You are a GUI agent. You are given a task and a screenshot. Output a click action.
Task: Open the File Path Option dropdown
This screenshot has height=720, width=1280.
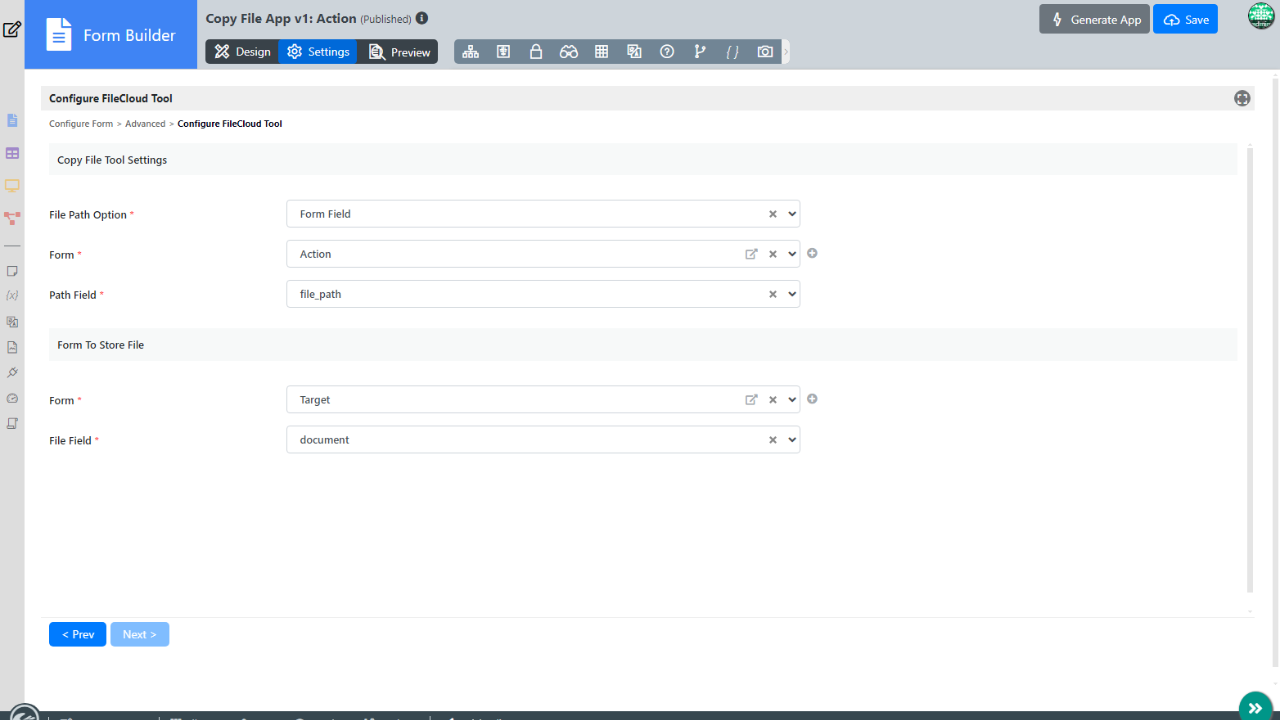[x=792, y=214]
